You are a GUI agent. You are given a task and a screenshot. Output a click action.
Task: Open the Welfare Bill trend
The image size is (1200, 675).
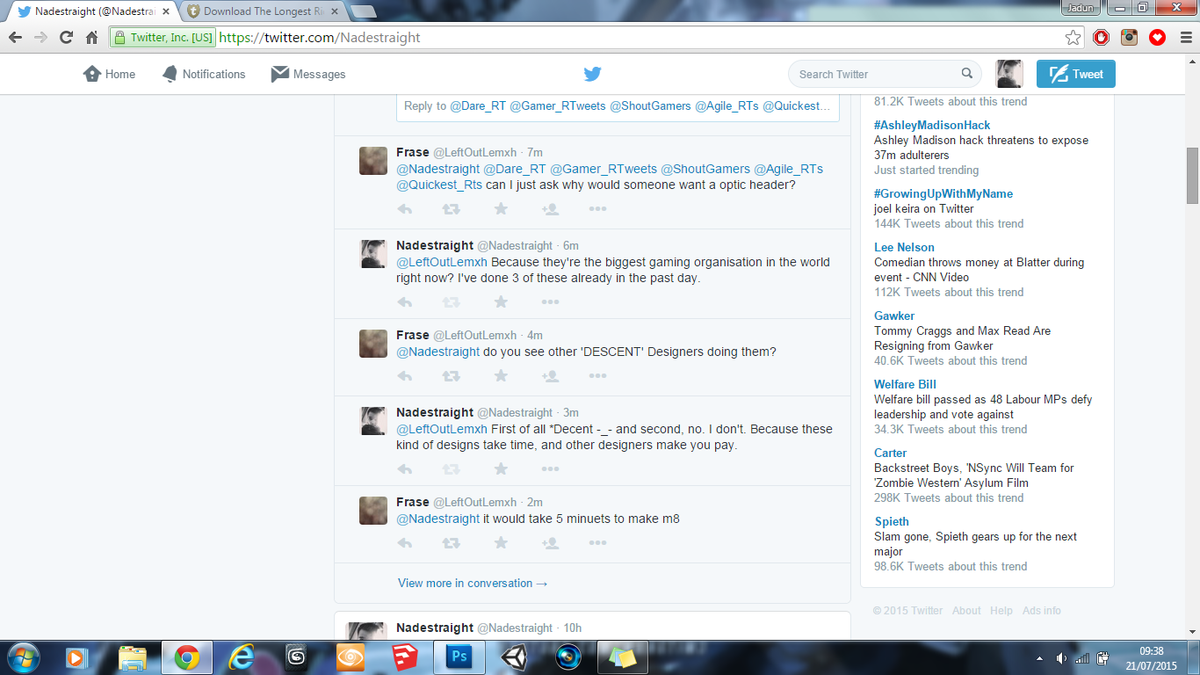[x=905, y=384]
